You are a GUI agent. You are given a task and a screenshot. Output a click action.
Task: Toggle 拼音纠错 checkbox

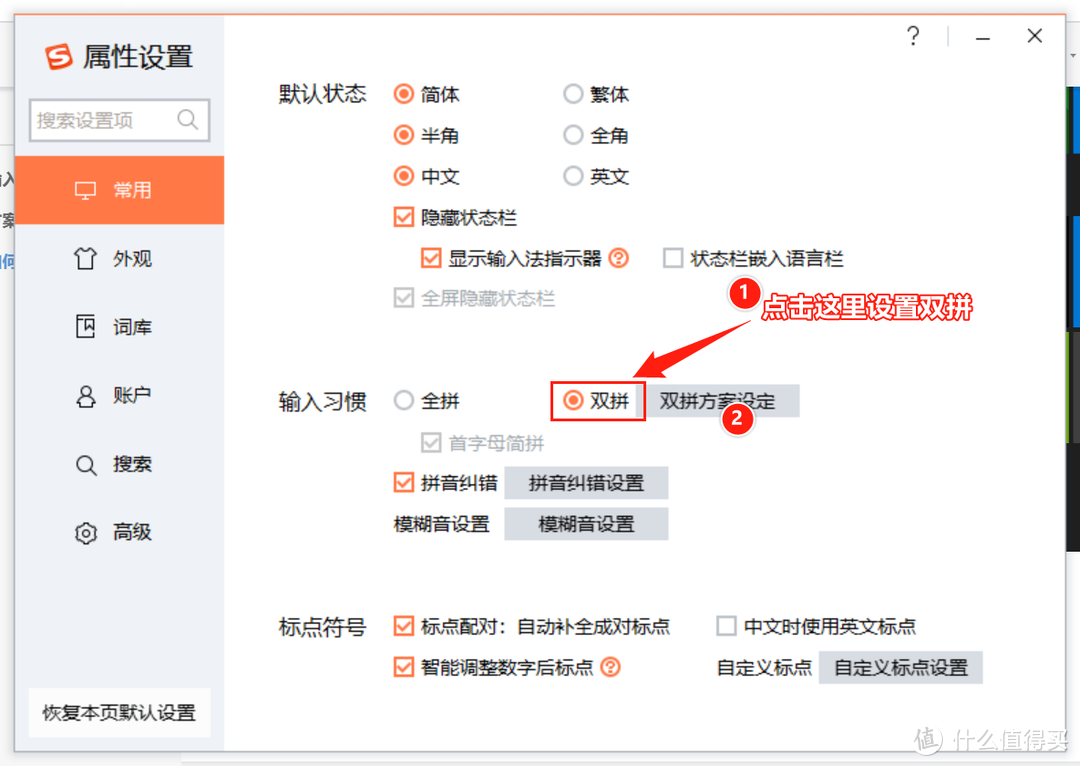click(404, 482)
